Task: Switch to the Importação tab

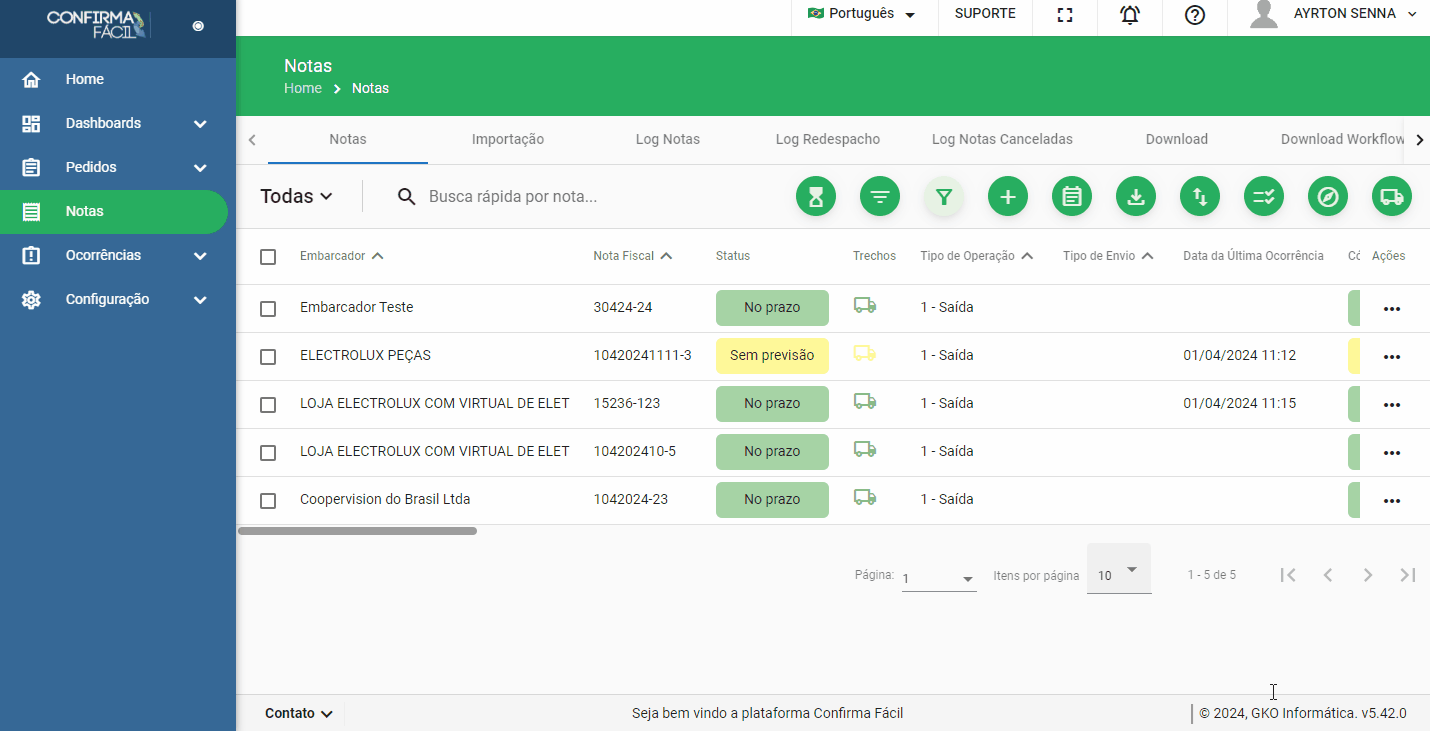Action: [508, 140]
